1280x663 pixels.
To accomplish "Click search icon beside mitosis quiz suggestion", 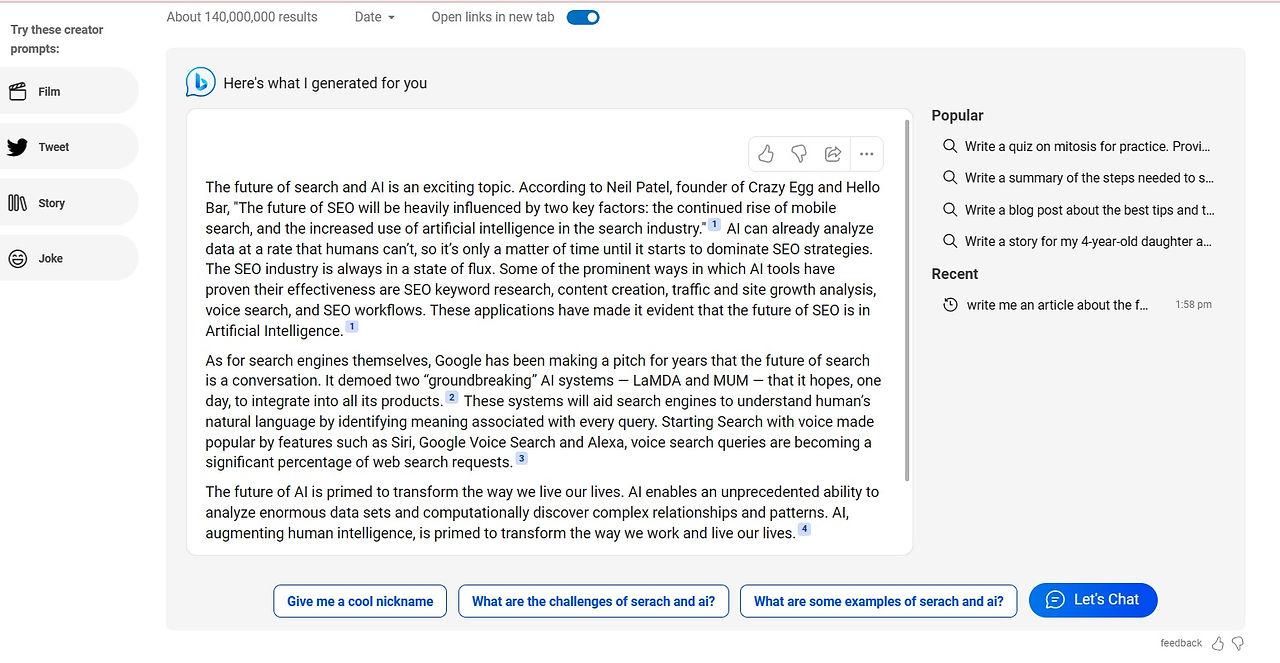I will click(950, 146).
